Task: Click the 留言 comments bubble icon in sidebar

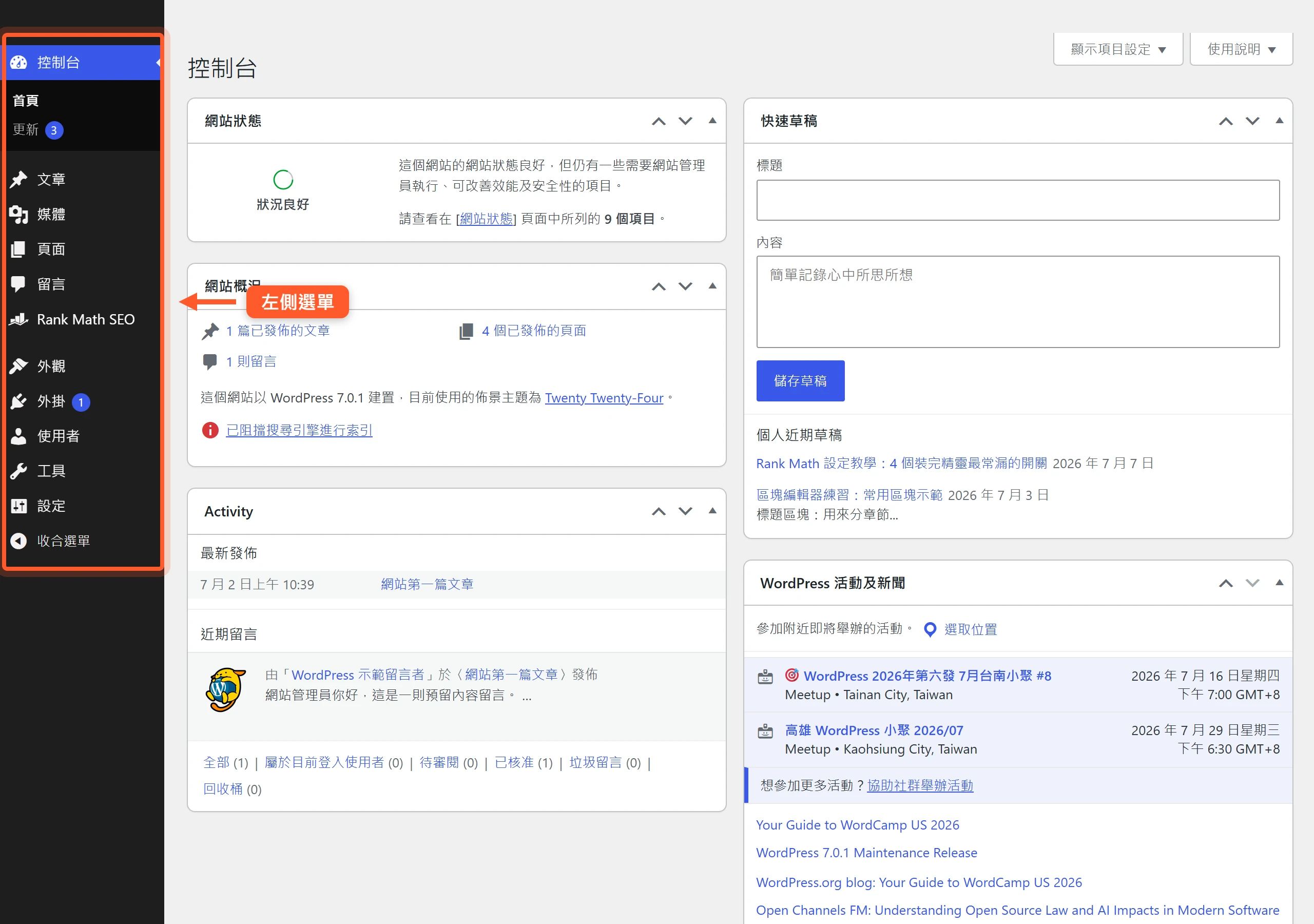Action: (x=18, y=284)
